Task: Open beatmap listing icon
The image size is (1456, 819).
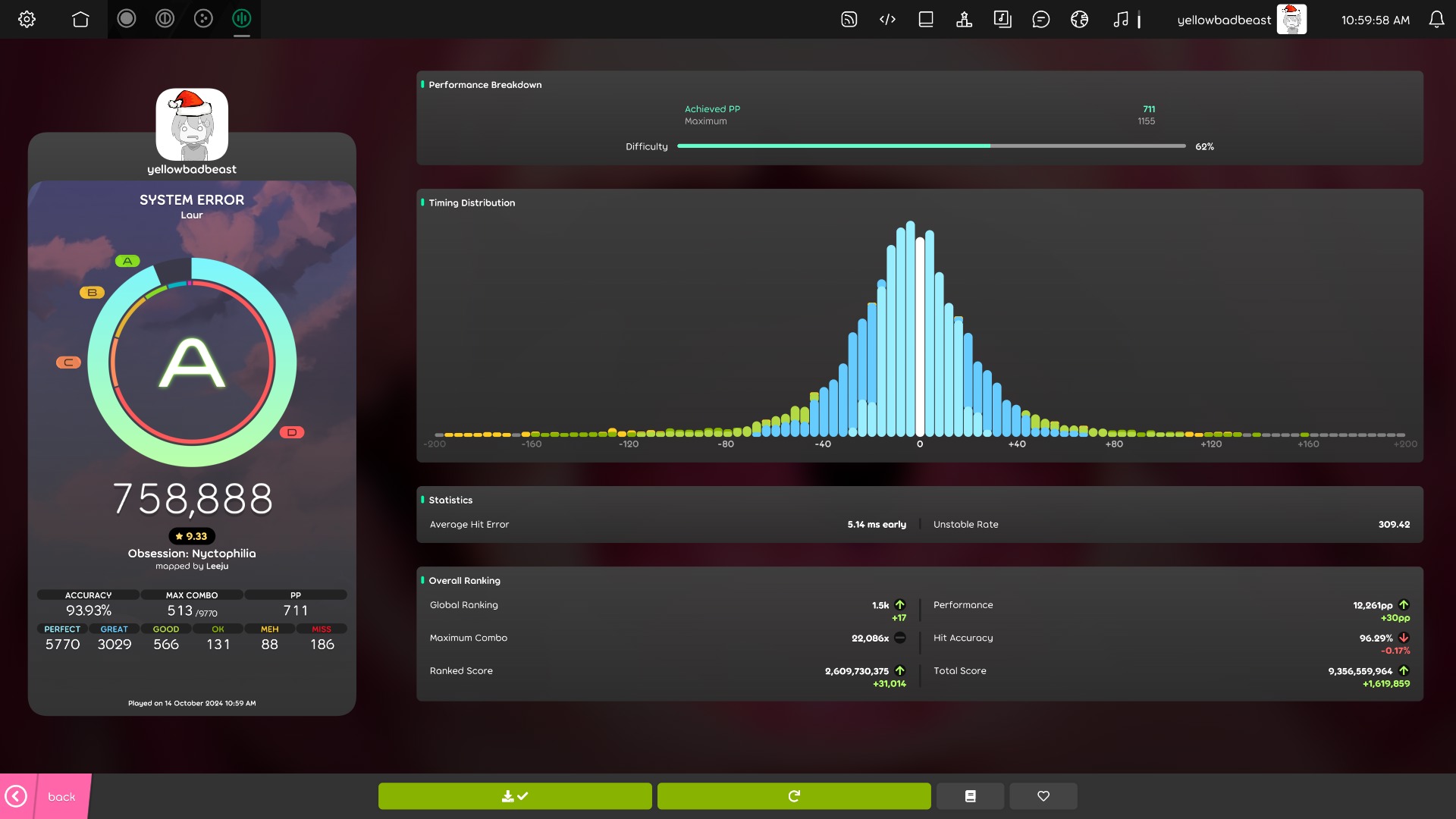Action: tap(1003, 20)
